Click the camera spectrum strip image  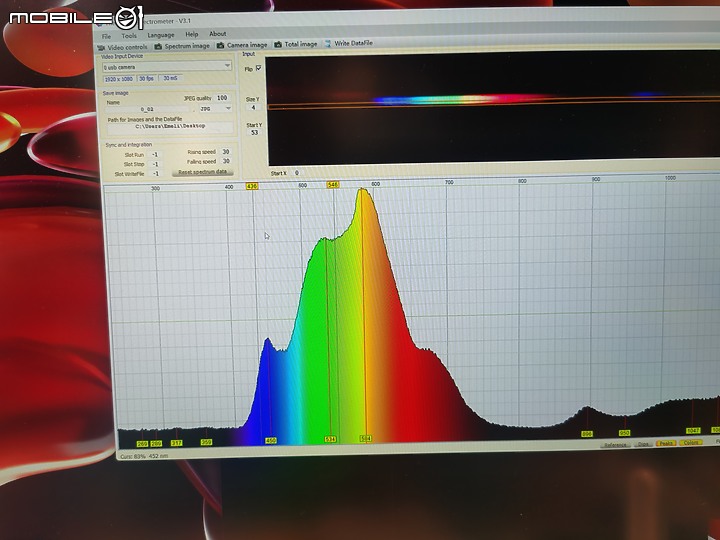tap(493, 107)
